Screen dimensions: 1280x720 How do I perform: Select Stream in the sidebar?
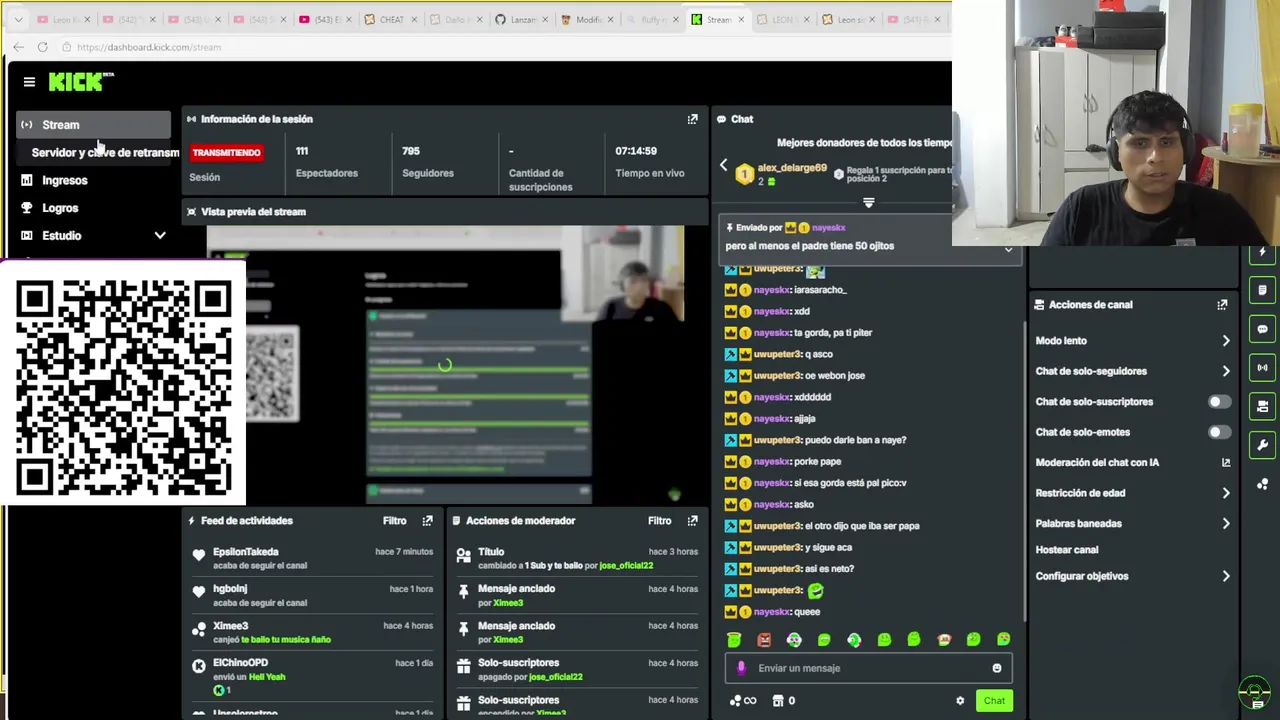94,125
